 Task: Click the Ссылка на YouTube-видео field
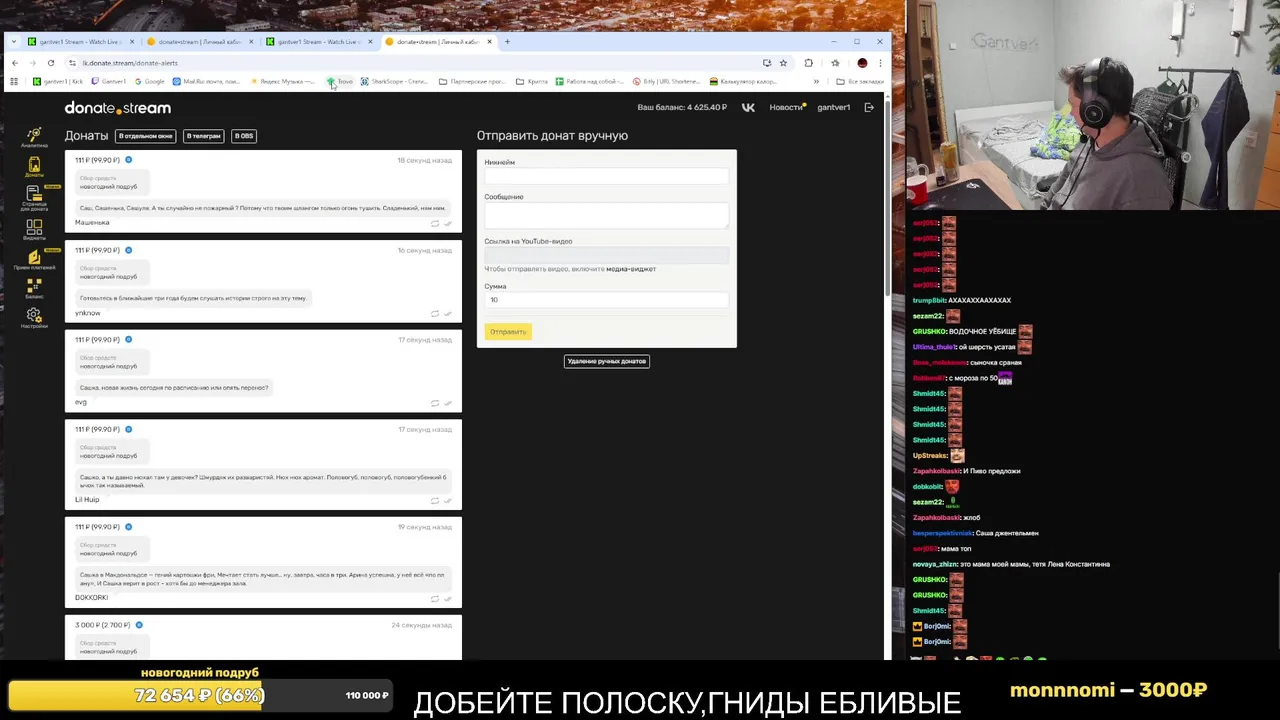606,254
